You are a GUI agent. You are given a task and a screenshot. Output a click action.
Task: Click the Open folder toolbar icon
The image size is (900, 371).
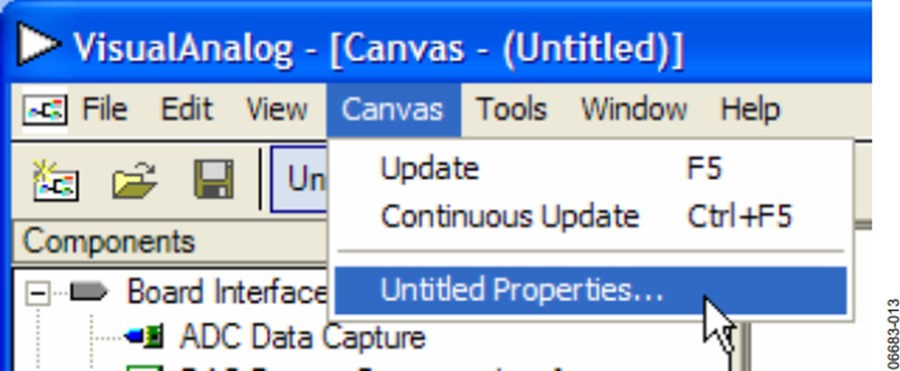[135, 180]
